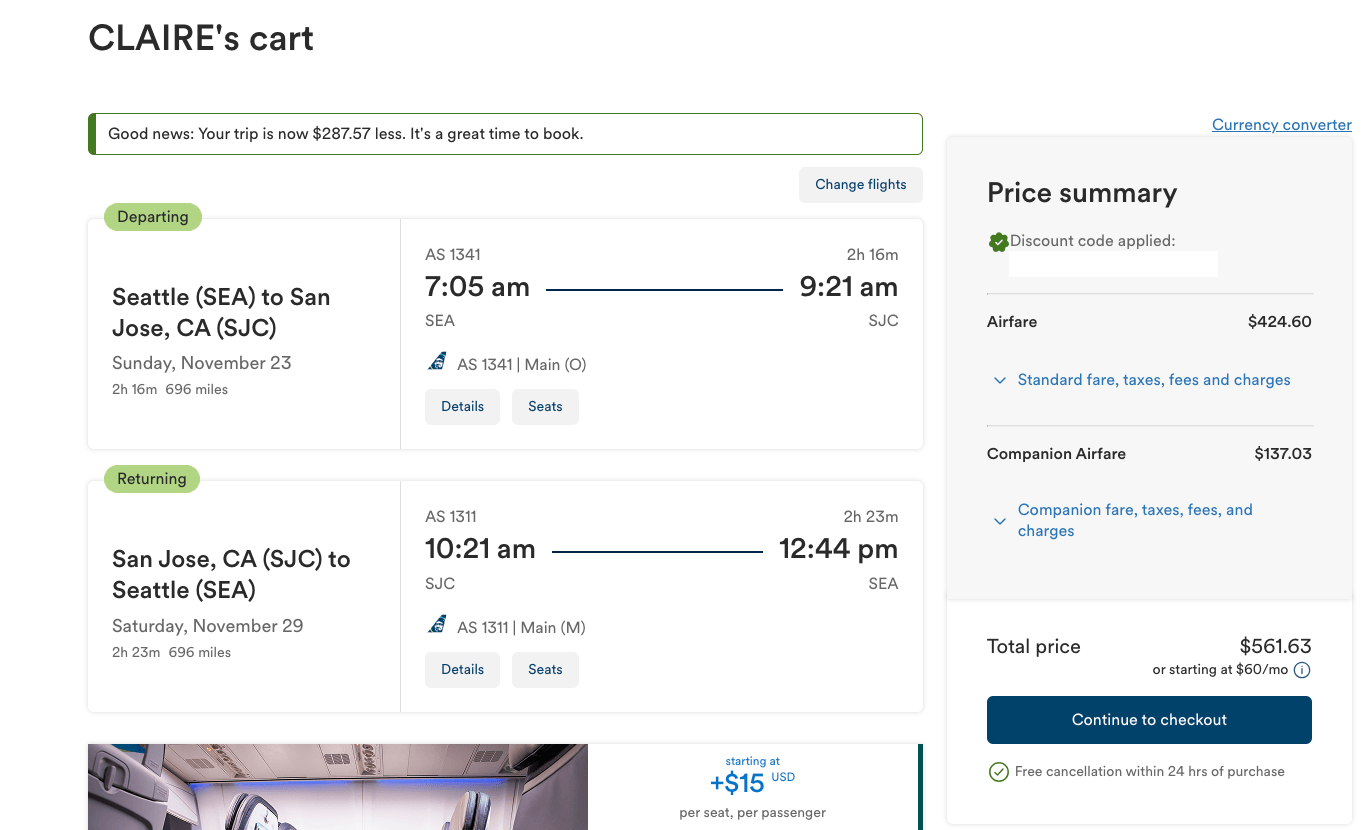View Details for departing flight AS 1341

[462, 407]
